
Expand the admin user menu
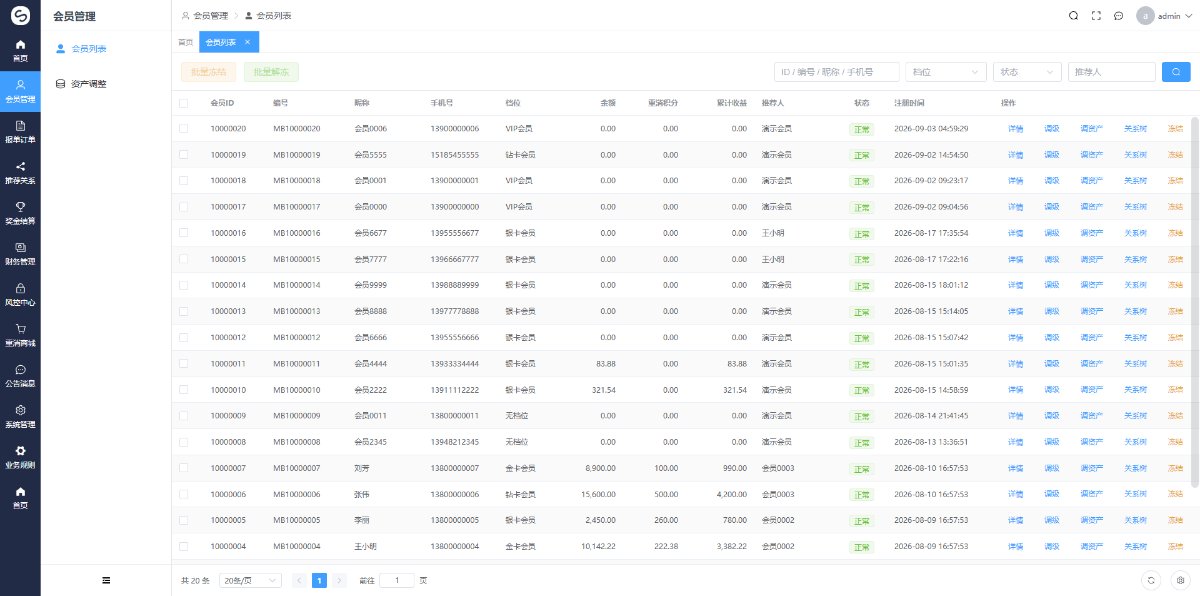pos(1166,16)
